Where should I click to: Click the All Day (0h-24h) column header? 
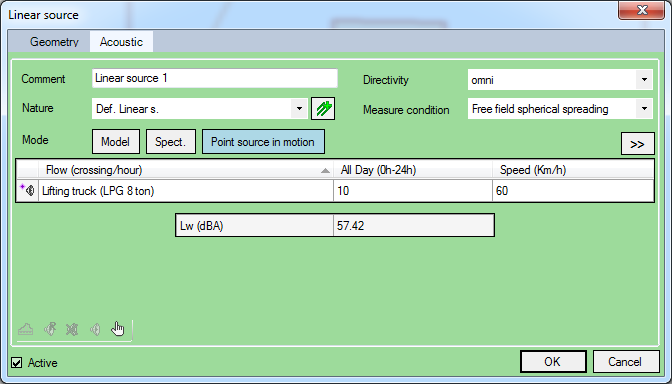[x=413, y=170]
